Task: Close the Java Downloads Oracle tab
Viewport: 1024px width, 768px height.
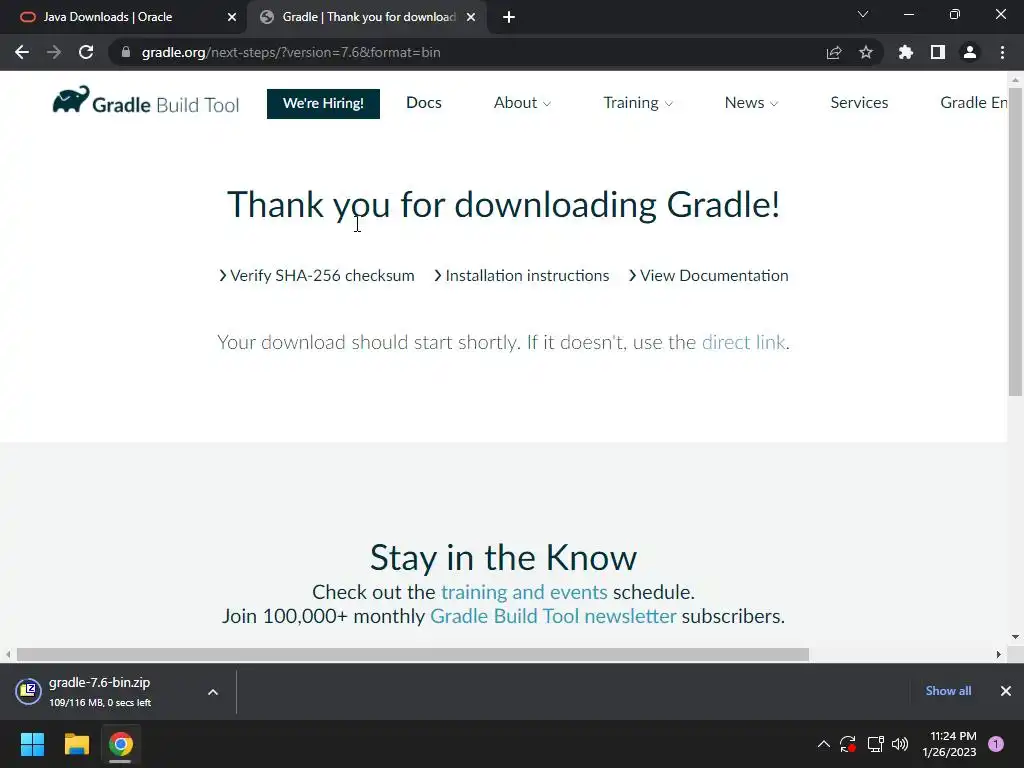Action: tap(232, 18)
